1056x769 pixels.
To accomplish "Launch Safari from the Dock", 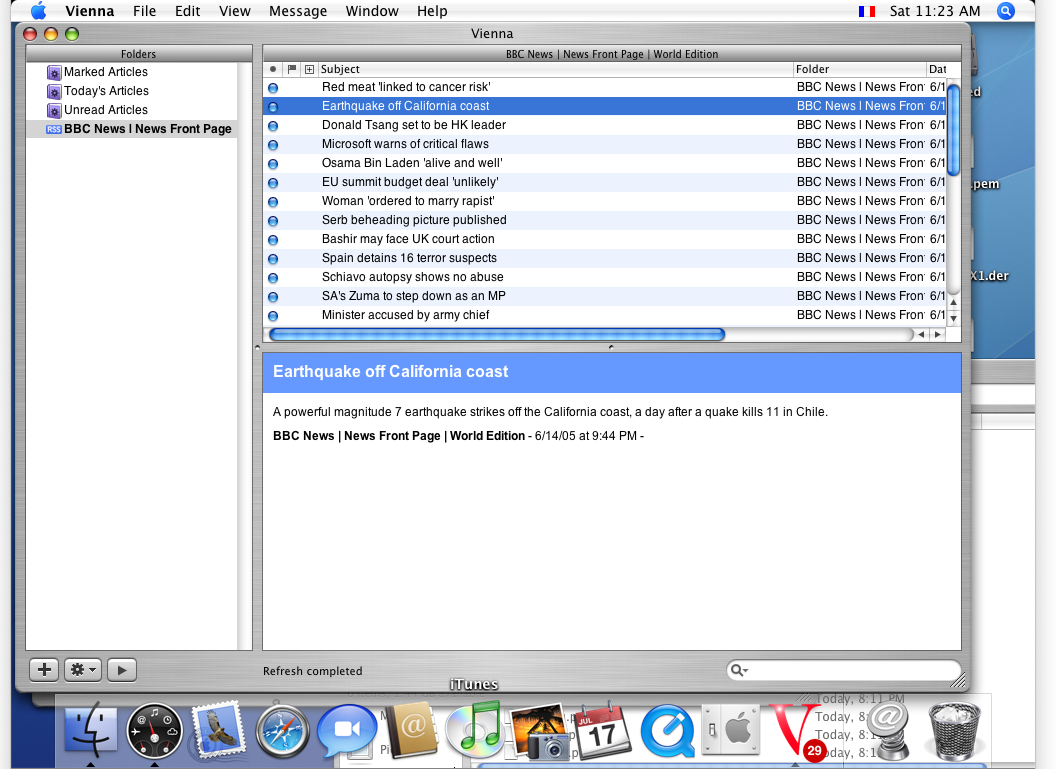I will [x=282, y=732].
